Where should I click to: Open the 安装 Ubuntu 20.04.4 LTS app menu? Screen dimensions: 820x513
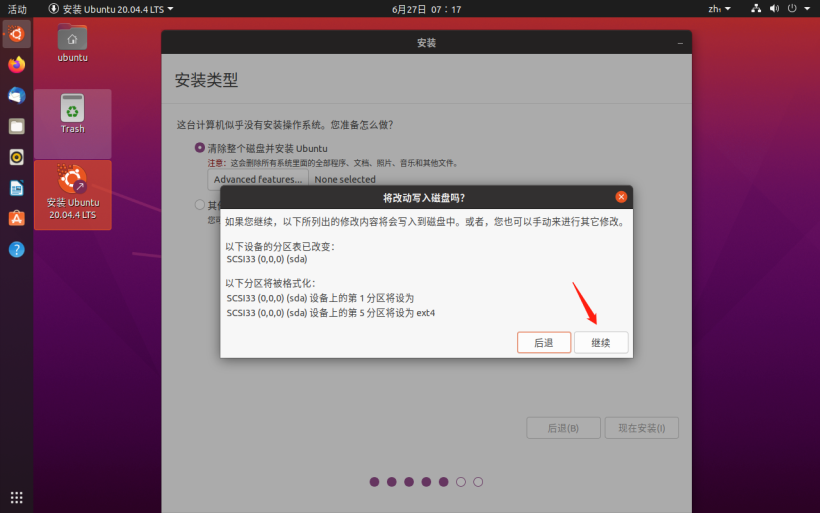[110, 9]
